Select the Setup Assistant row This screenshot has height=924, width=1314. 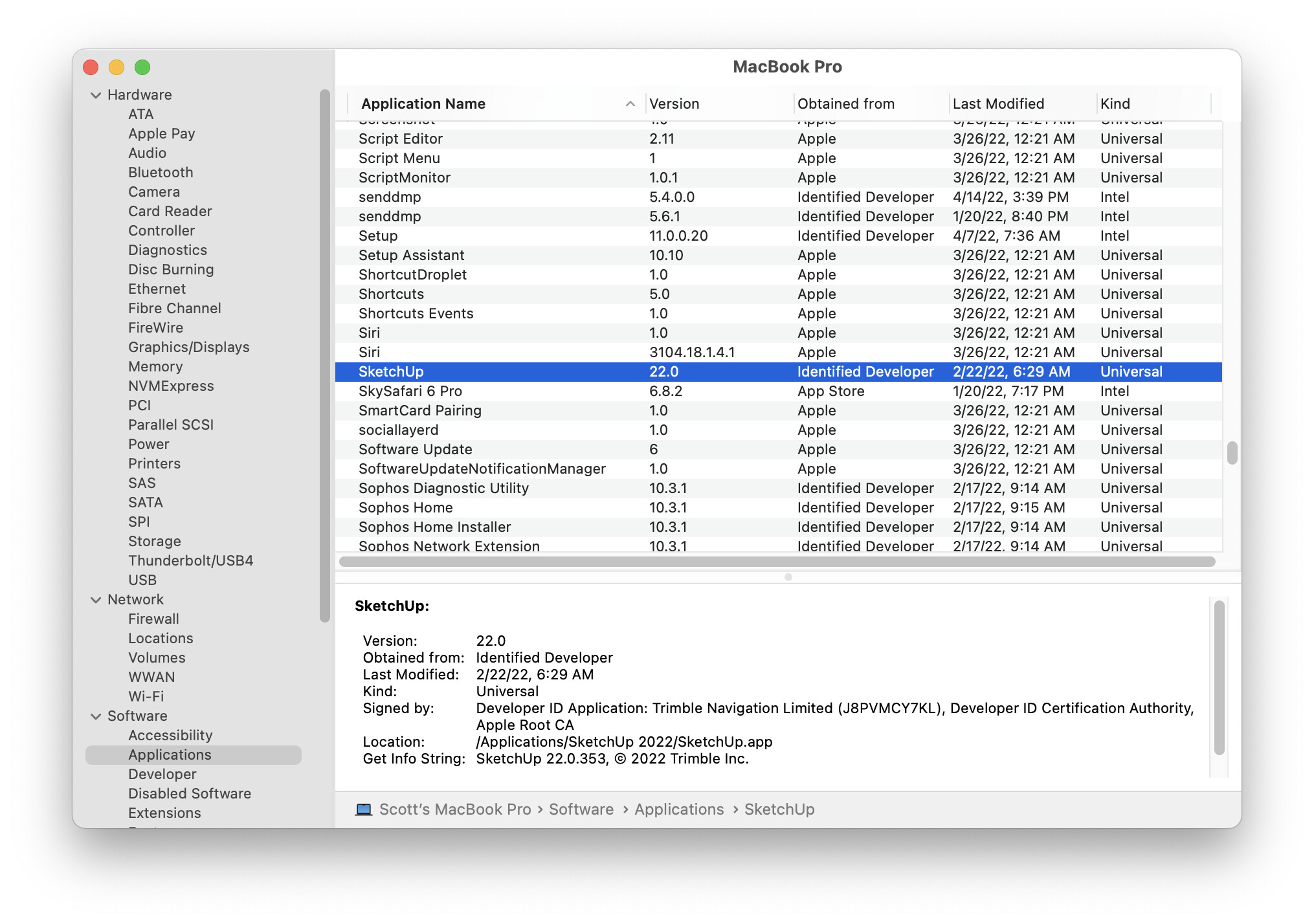click(x=779, y=256)
